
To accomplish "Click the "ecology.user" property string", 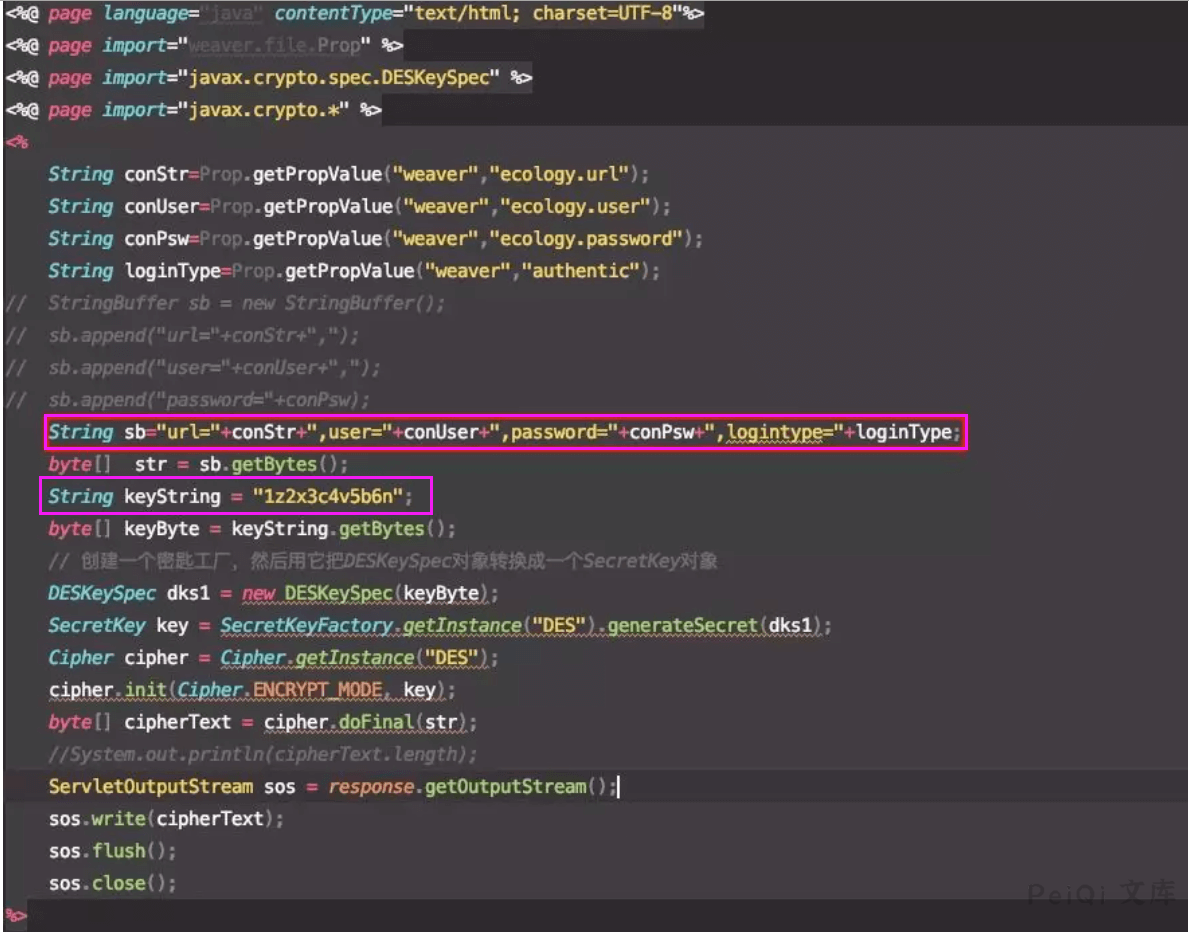I will click(578, 206).
